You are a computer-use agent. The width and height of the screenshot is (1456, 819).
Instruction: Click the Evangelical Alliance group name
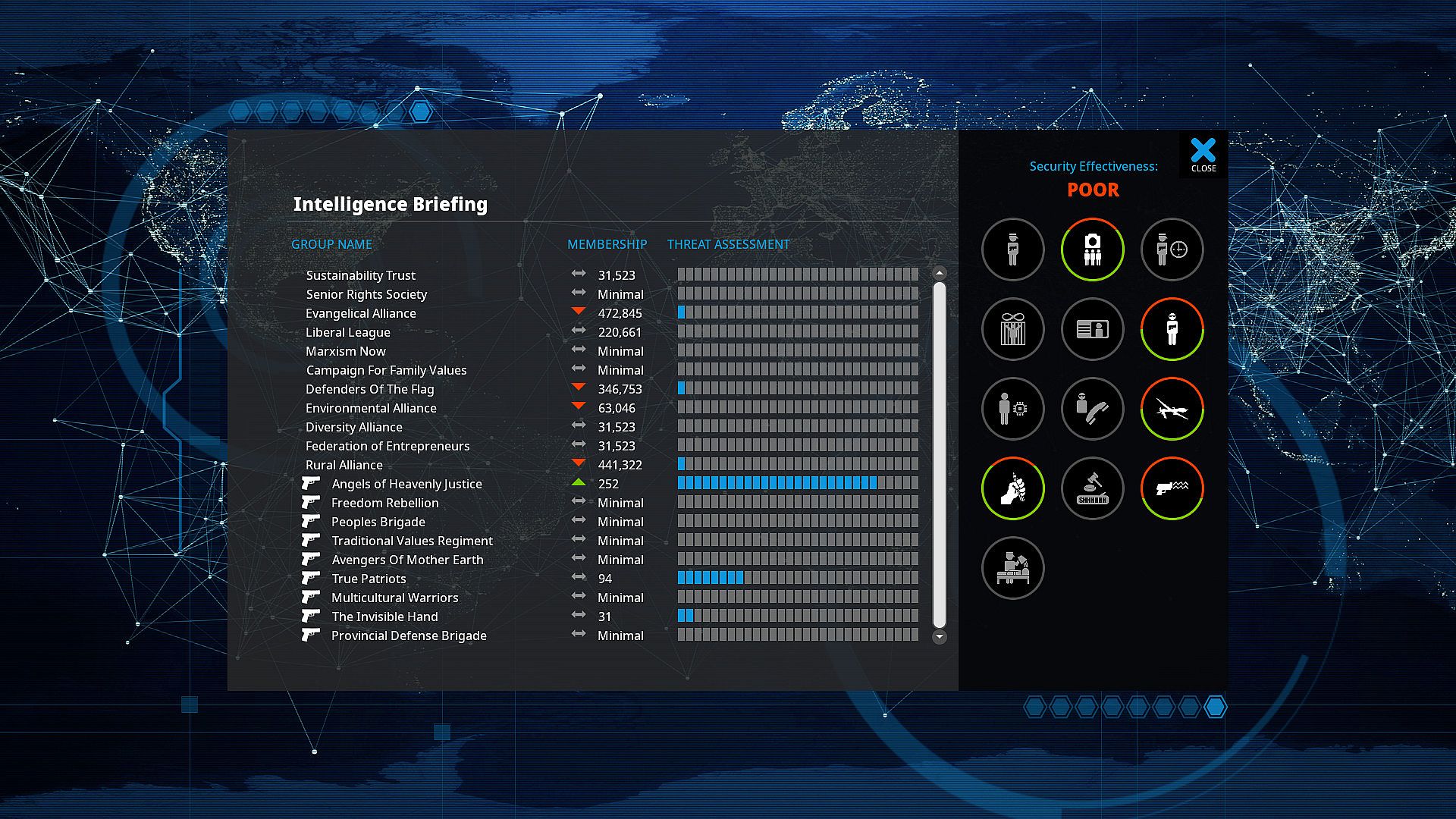[x=360, y=313]
